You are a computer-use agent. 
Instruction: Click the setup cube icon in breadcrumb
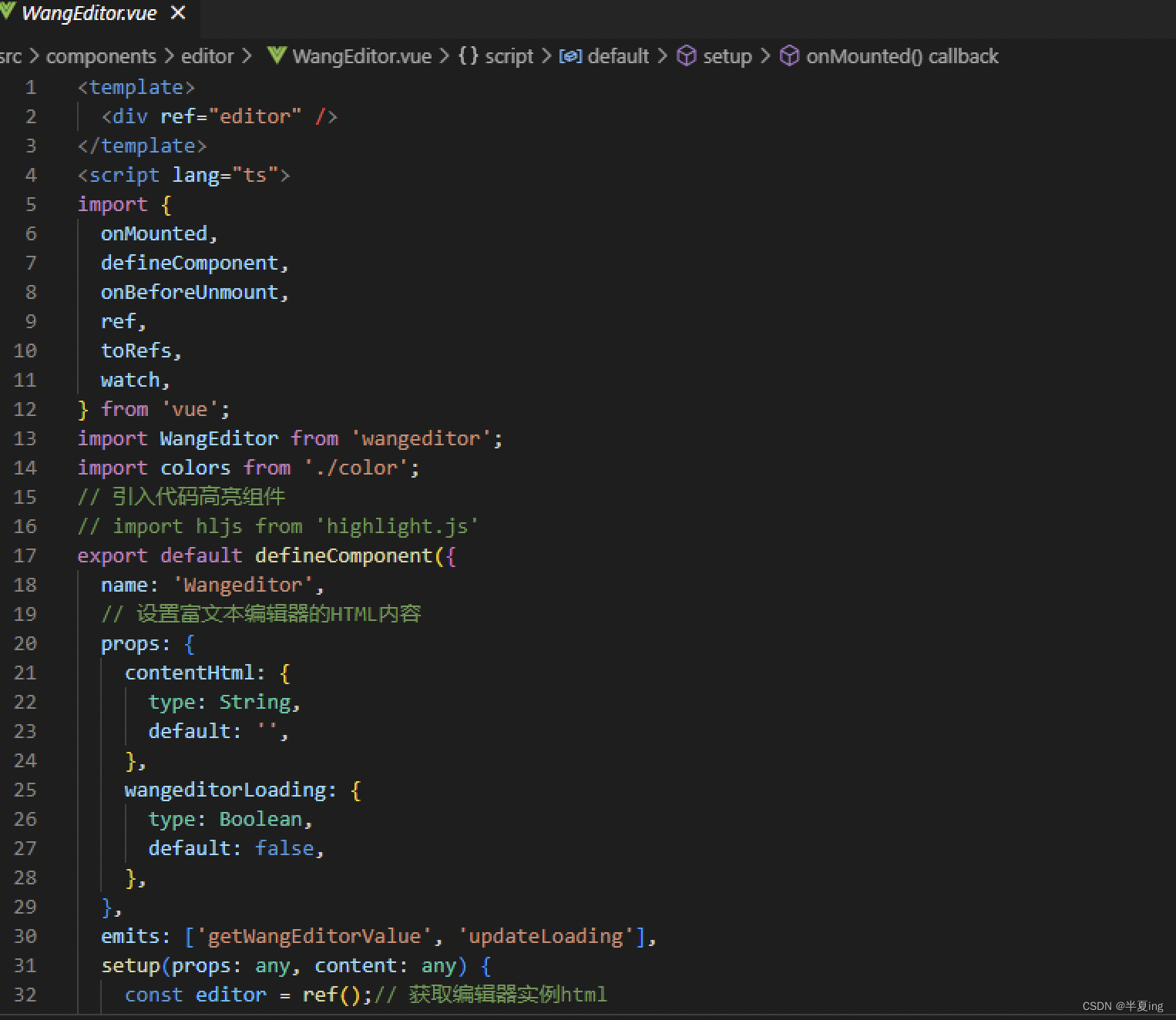686,55
